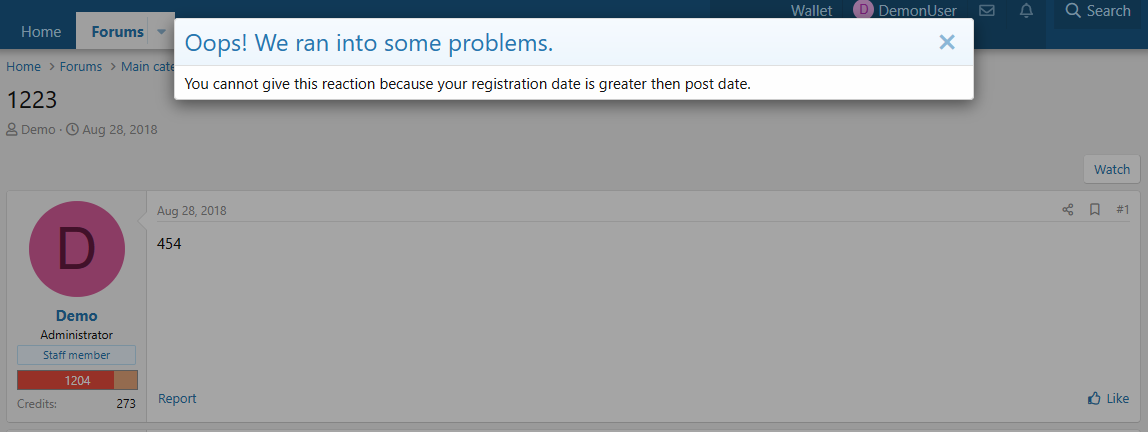Go to the Home navigation tab
Viewport: 1148px width, 432px height.
point(41,32)
